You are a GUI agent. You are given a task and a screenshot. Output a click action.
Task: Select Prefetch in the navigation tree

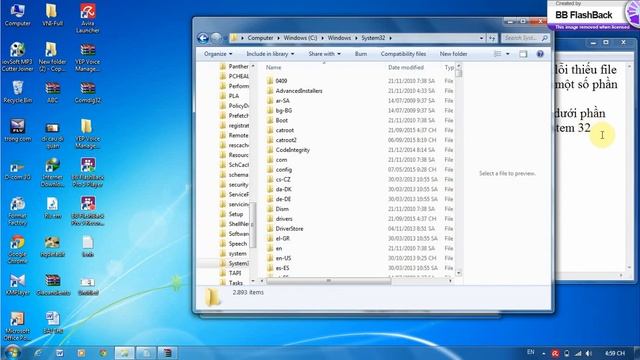[238, 116]
